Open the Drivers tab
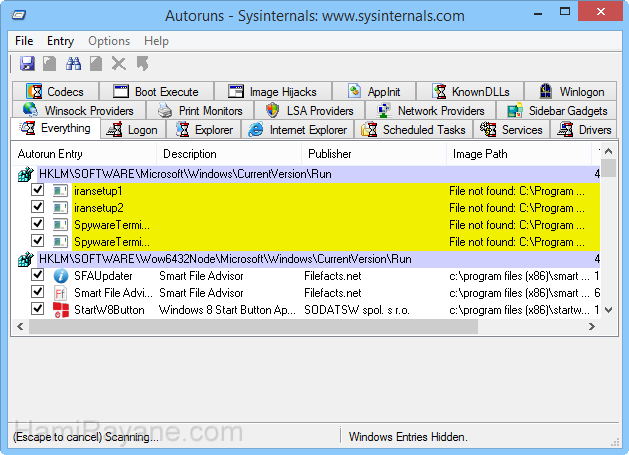 [x=584, y=130]
